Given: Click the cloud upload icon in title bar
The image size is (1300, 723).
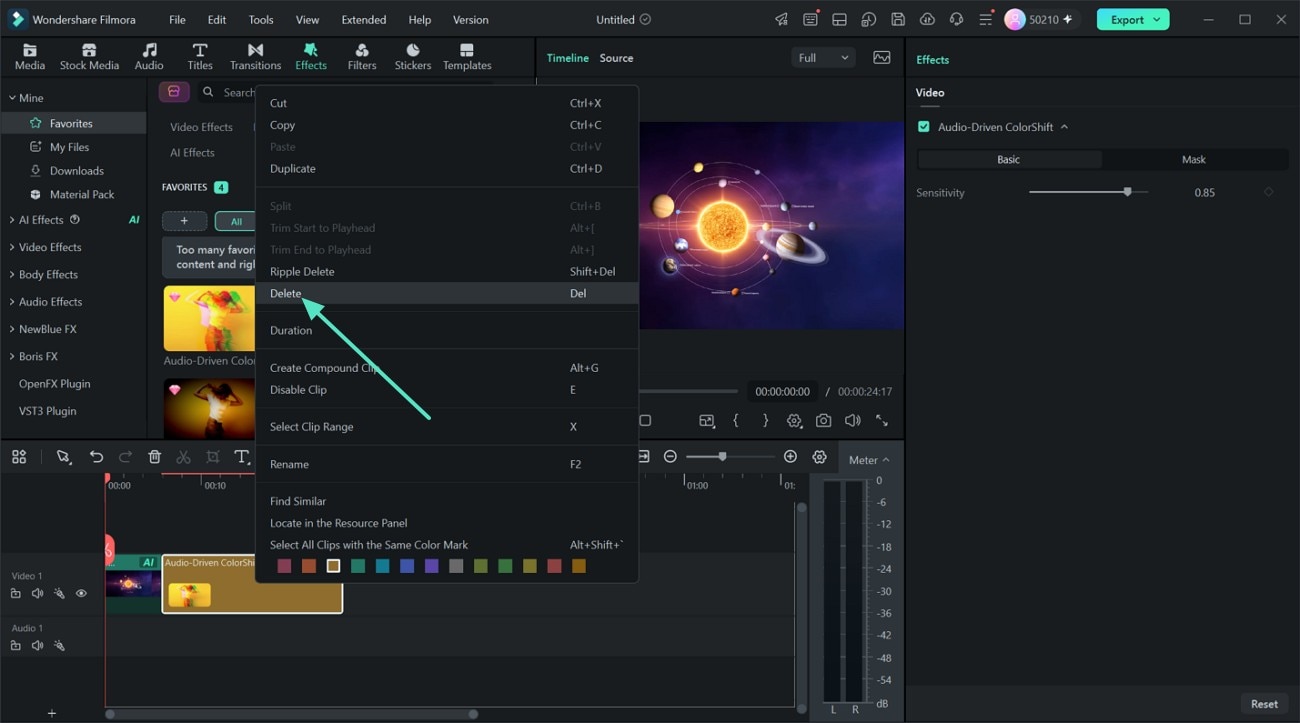Looking at the screenshot, I should point(927,19).
